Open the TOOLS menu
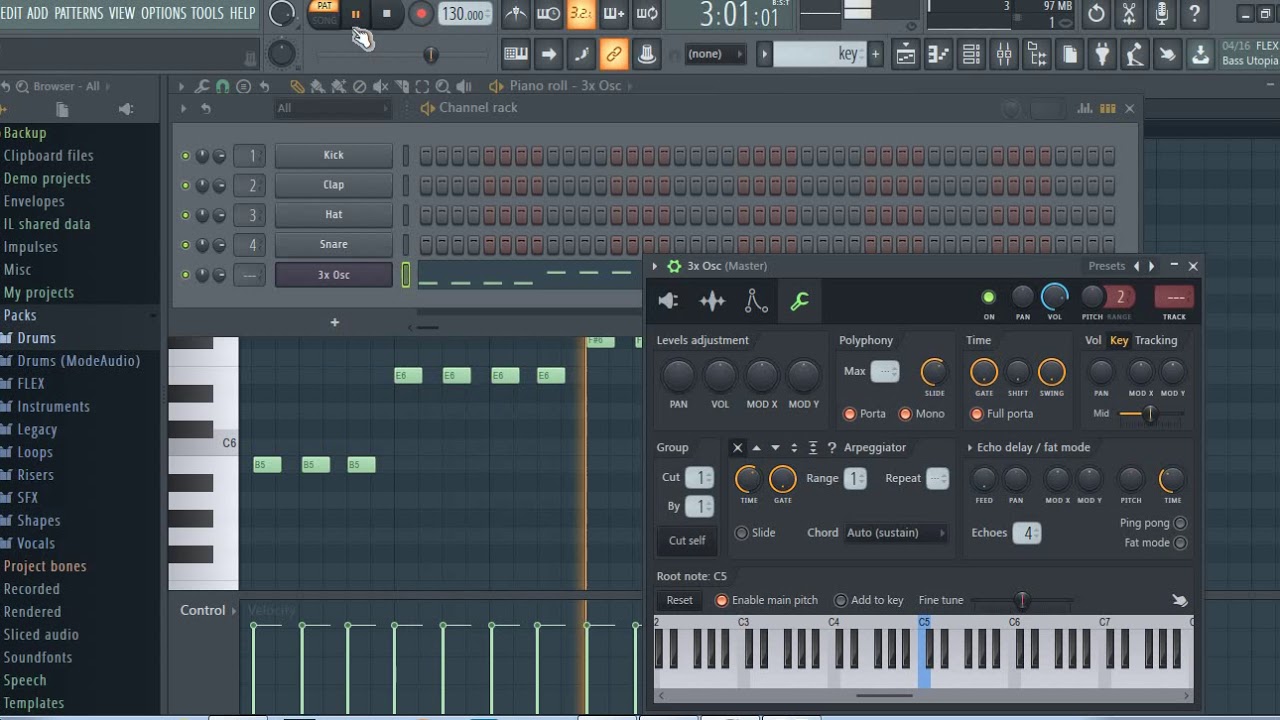The width and height of the screenshot is (1280, 720). (x=207, y=13)
